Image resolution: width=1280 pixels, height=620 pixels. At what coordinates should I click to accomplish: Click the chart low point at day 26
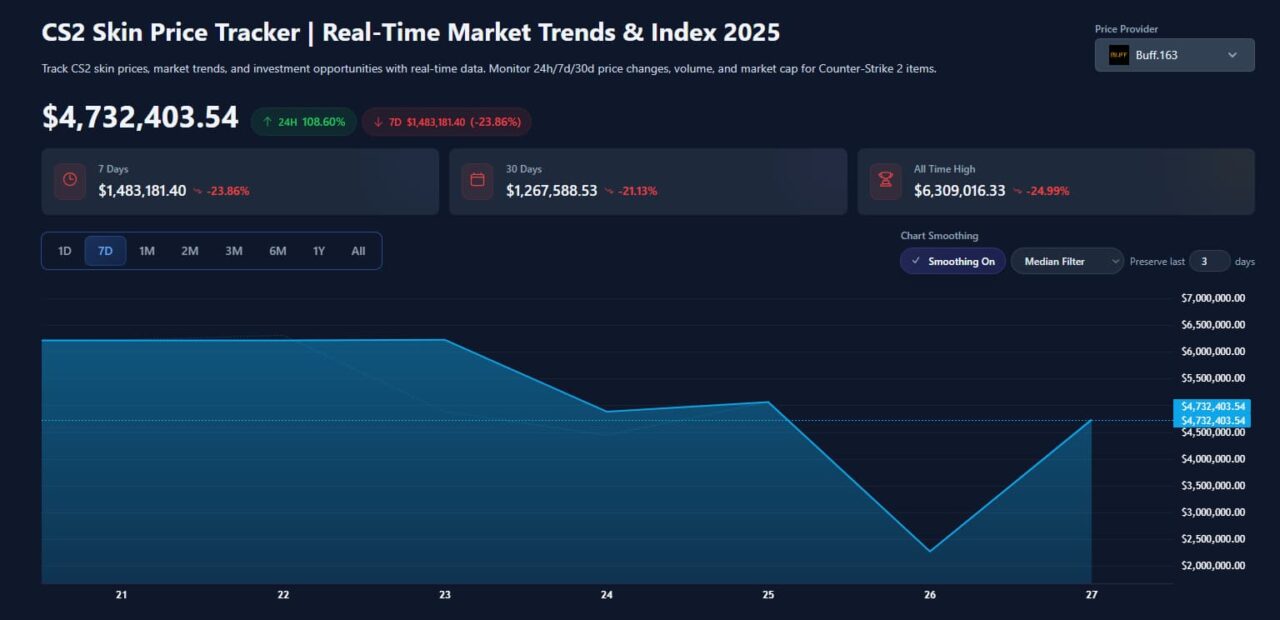[930, 551]
